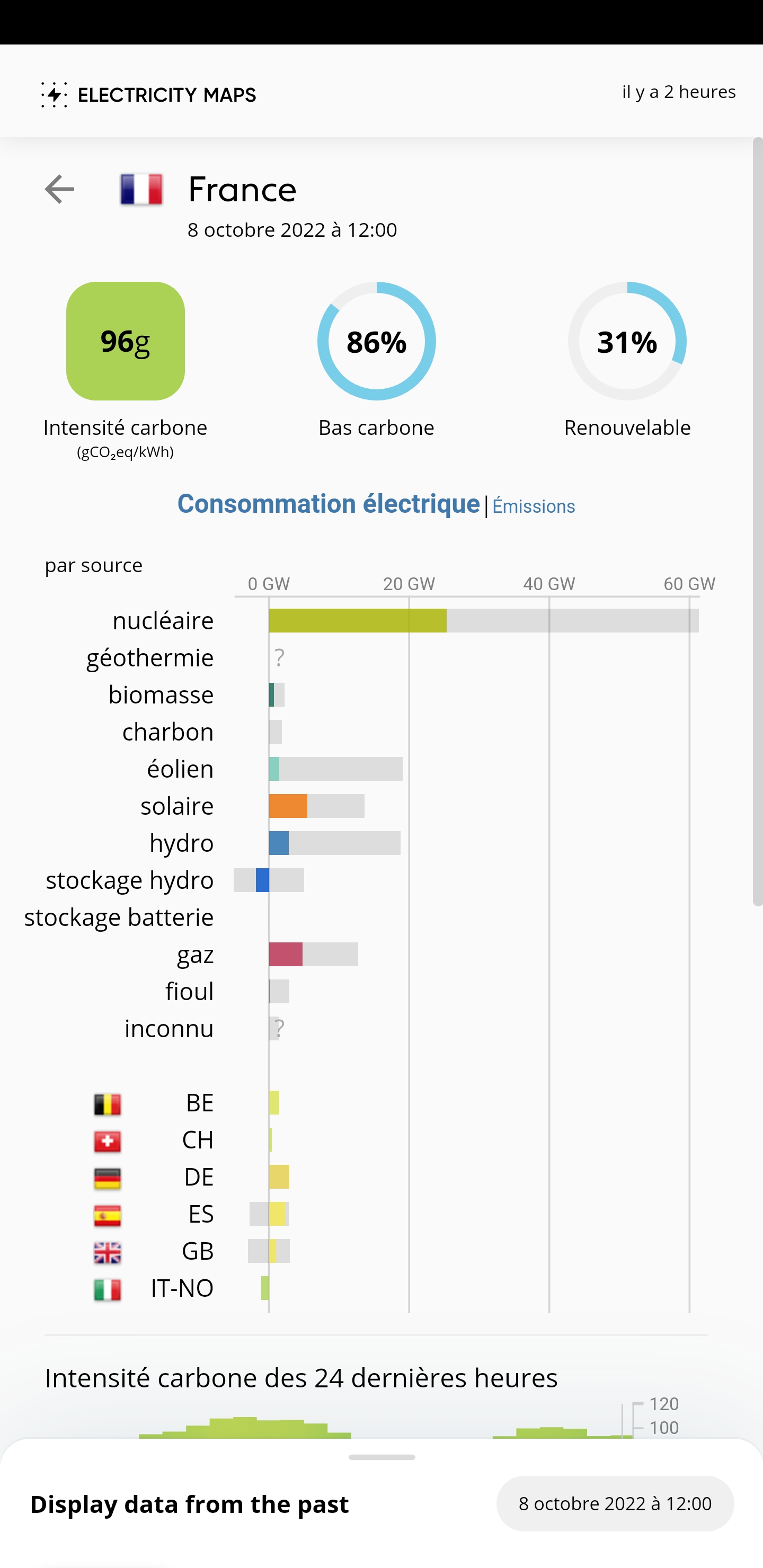Tap the nucléaire production bar
The image size is (763, 1568).
[358, 620]
